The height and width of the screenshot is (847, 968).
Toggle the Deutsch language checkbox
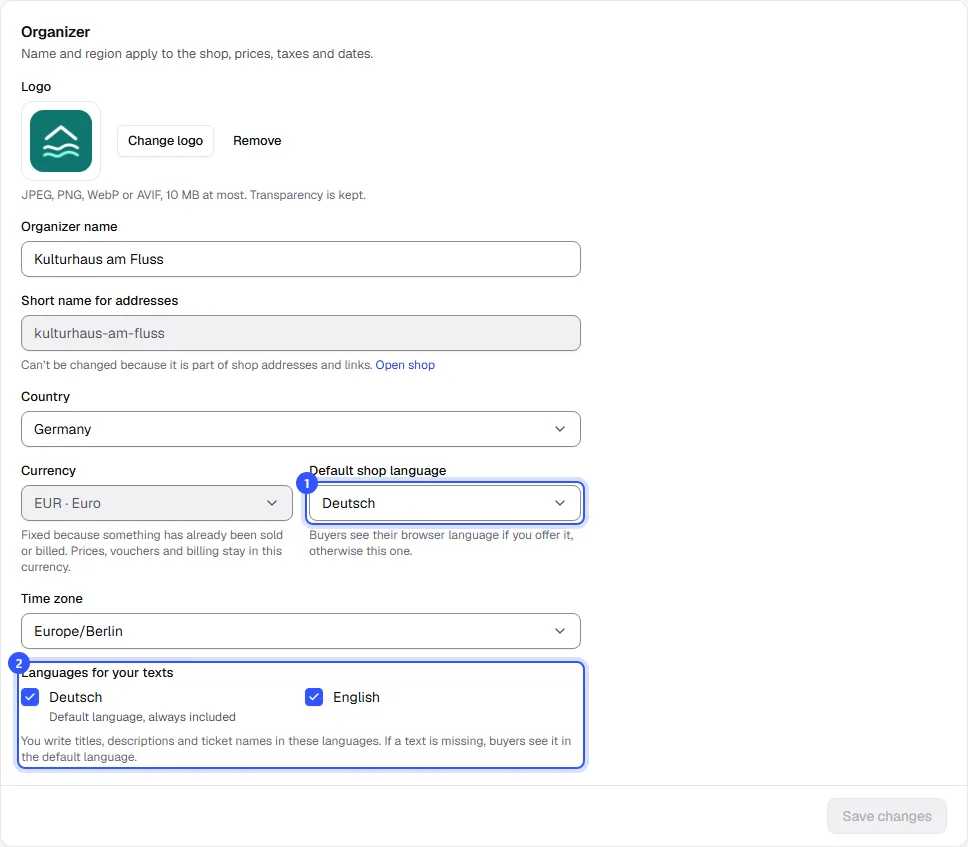pyautogui.click(x=30, y=697)
